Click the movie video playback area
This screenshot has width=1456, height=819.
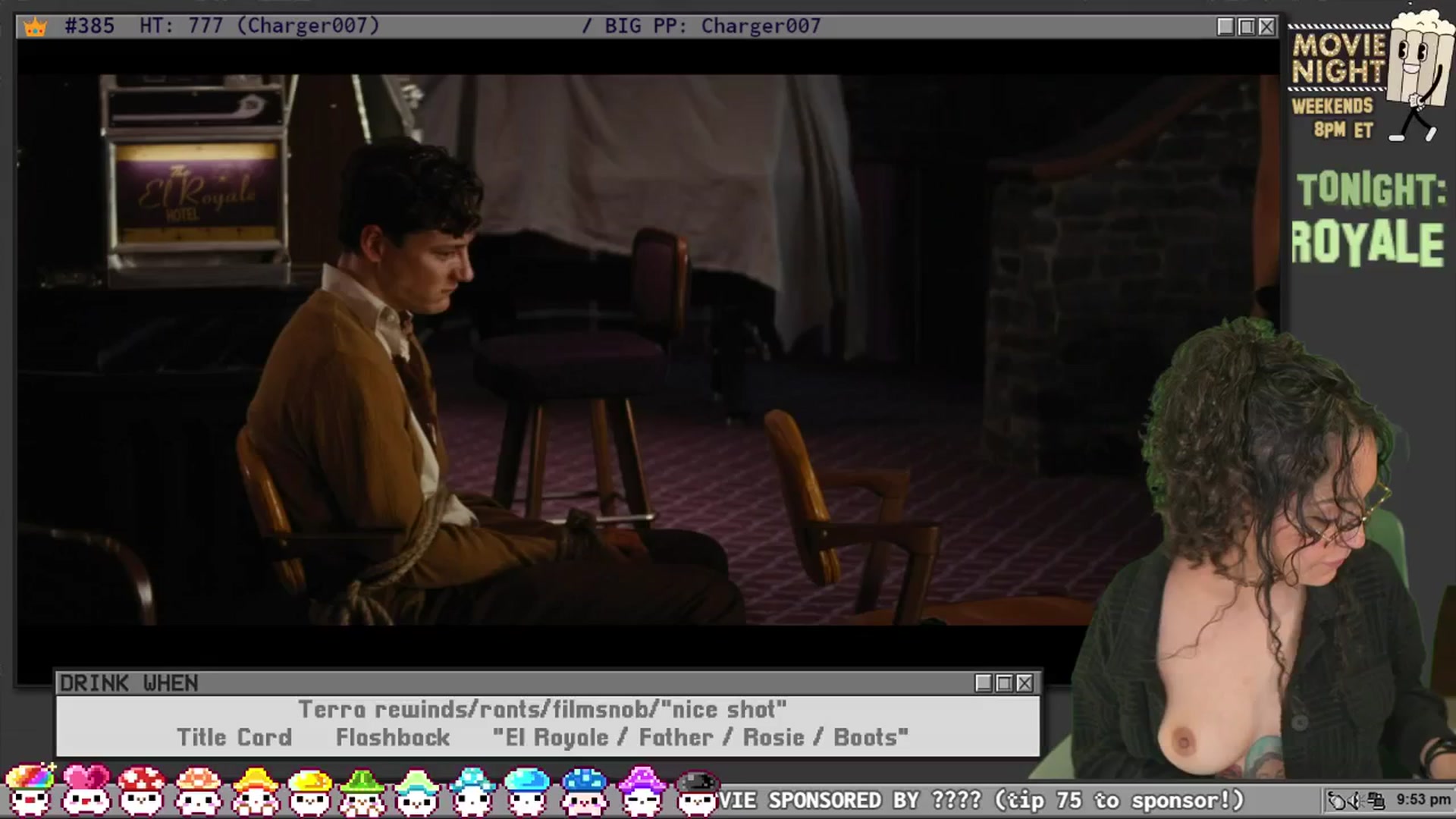(x=648, y=349)
